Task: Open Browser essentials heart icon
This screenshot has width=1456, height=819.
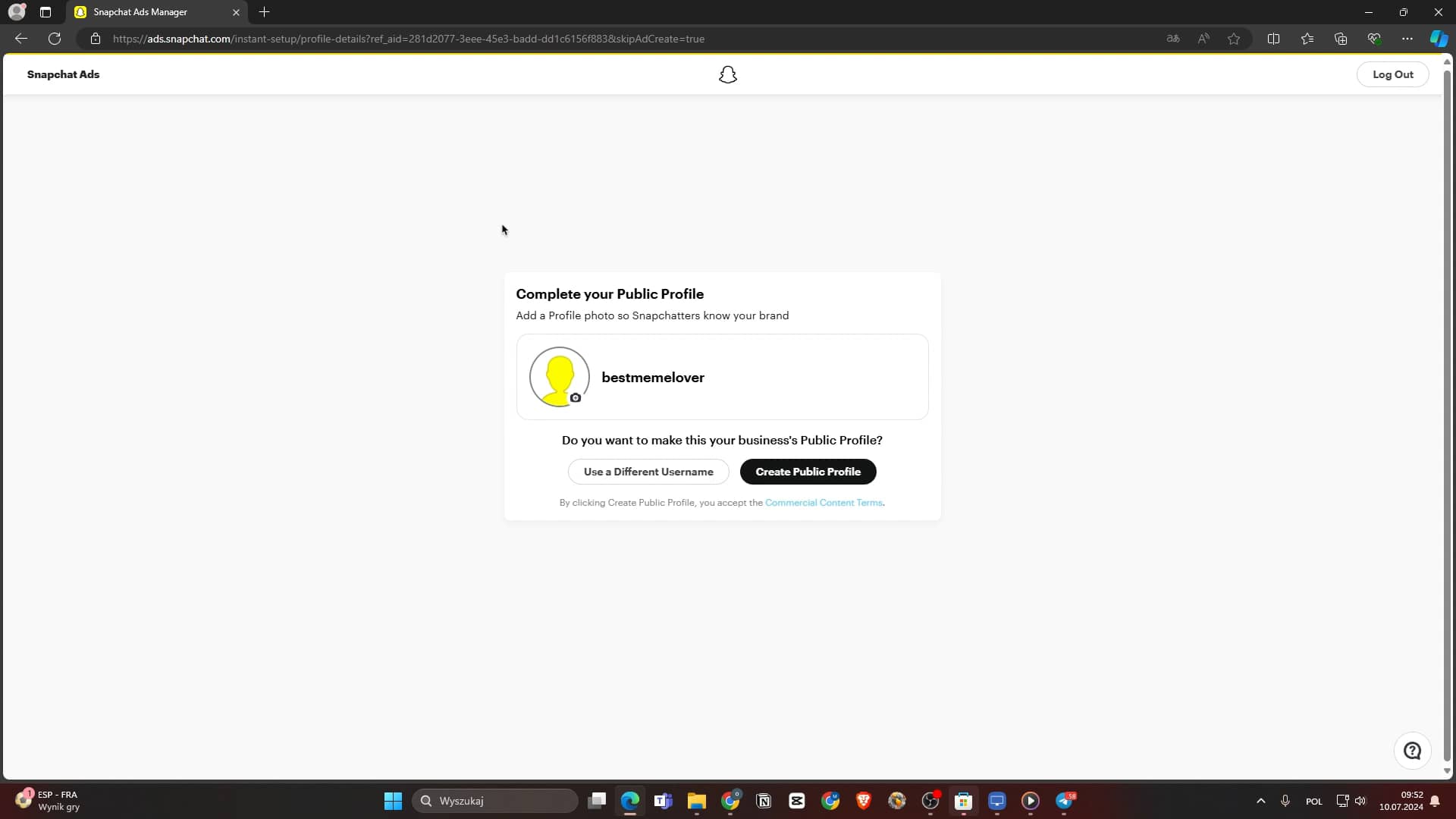Action: (x=1375, y=39)
